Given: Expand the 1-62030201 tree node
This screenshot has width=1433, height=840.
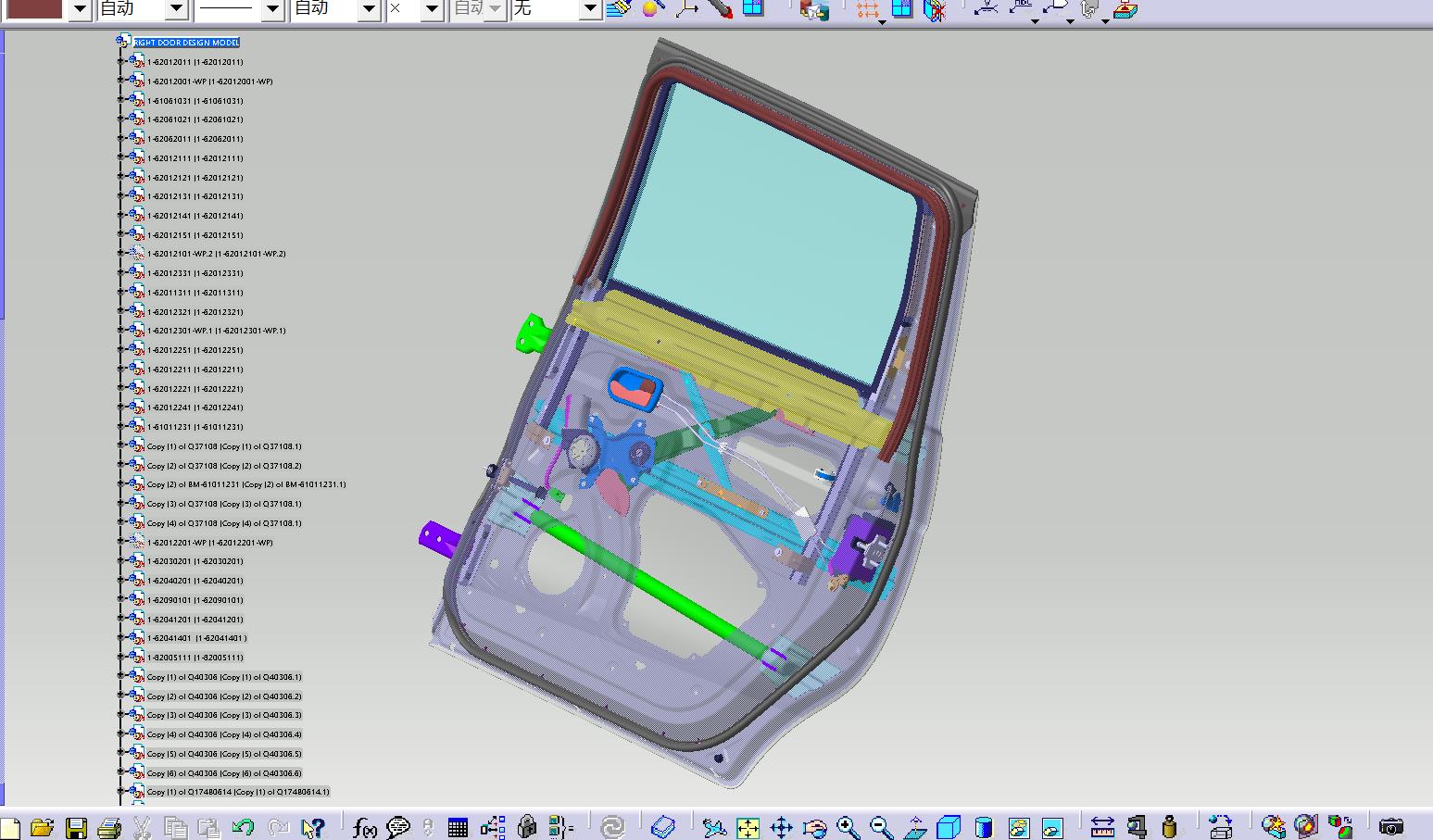Looking at the screenshot, I should point(120,560).
